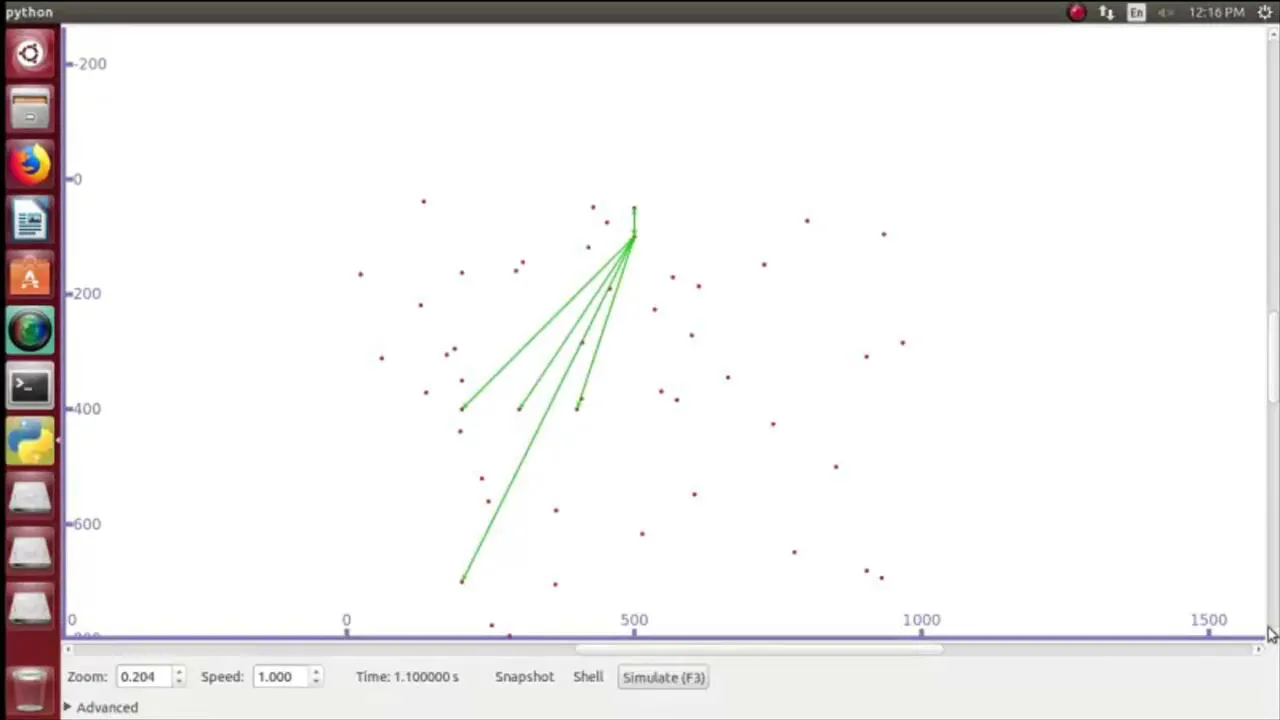Viewport: 1280px width, 720px height.
Task: Increase the Speed value with up arrow
Action: (x=316, y=672)
